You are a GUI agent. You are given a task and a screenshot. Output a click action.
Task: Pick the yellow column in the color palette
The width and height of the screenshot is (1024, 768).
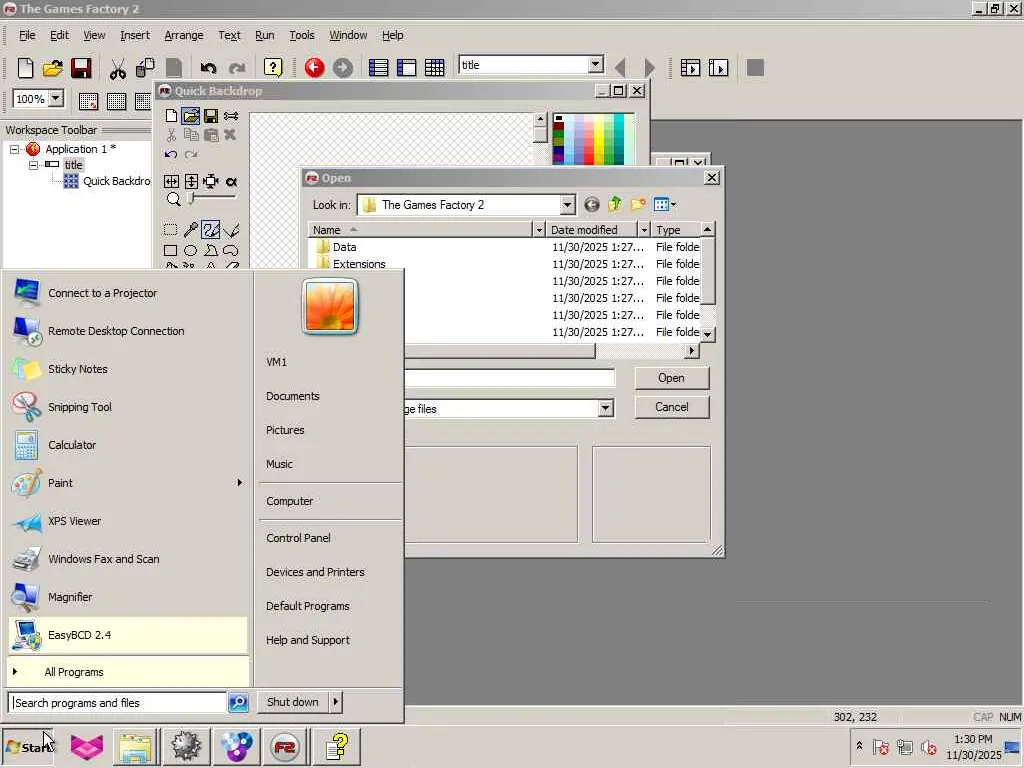599,139
